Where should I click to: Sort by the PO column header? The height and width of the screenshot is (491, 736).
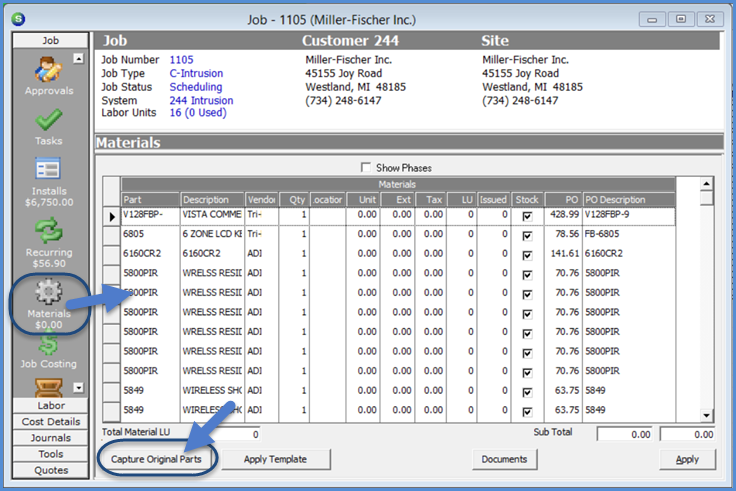[563, 199]
